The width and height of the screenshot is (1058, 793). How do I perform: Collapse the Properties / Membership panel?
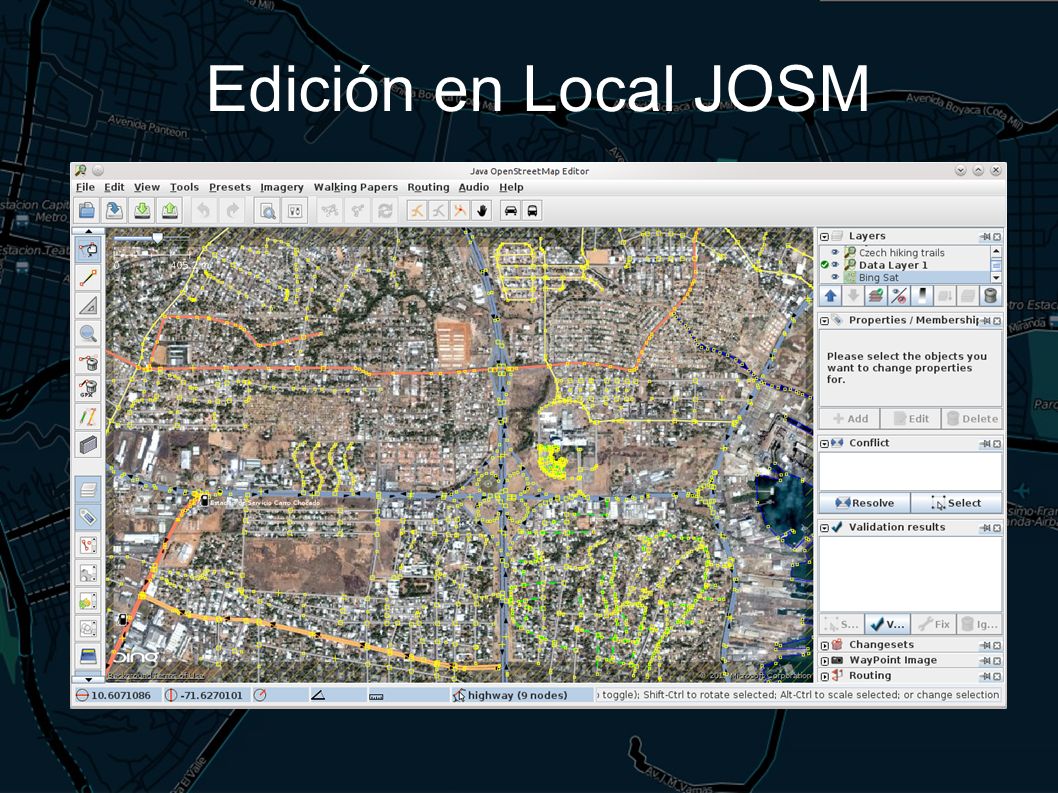[825, 321]
